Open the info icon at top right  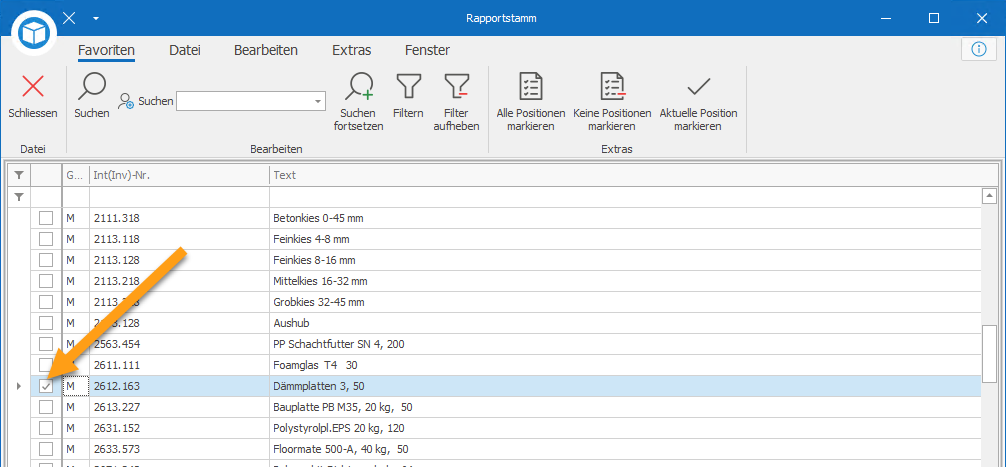tap(978, 49)
